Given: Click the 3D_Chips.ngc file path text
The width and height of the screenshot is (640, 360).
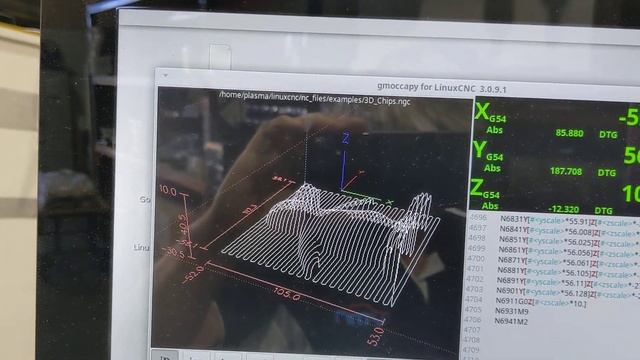Looking at the screenshot, I should [314, 98].
